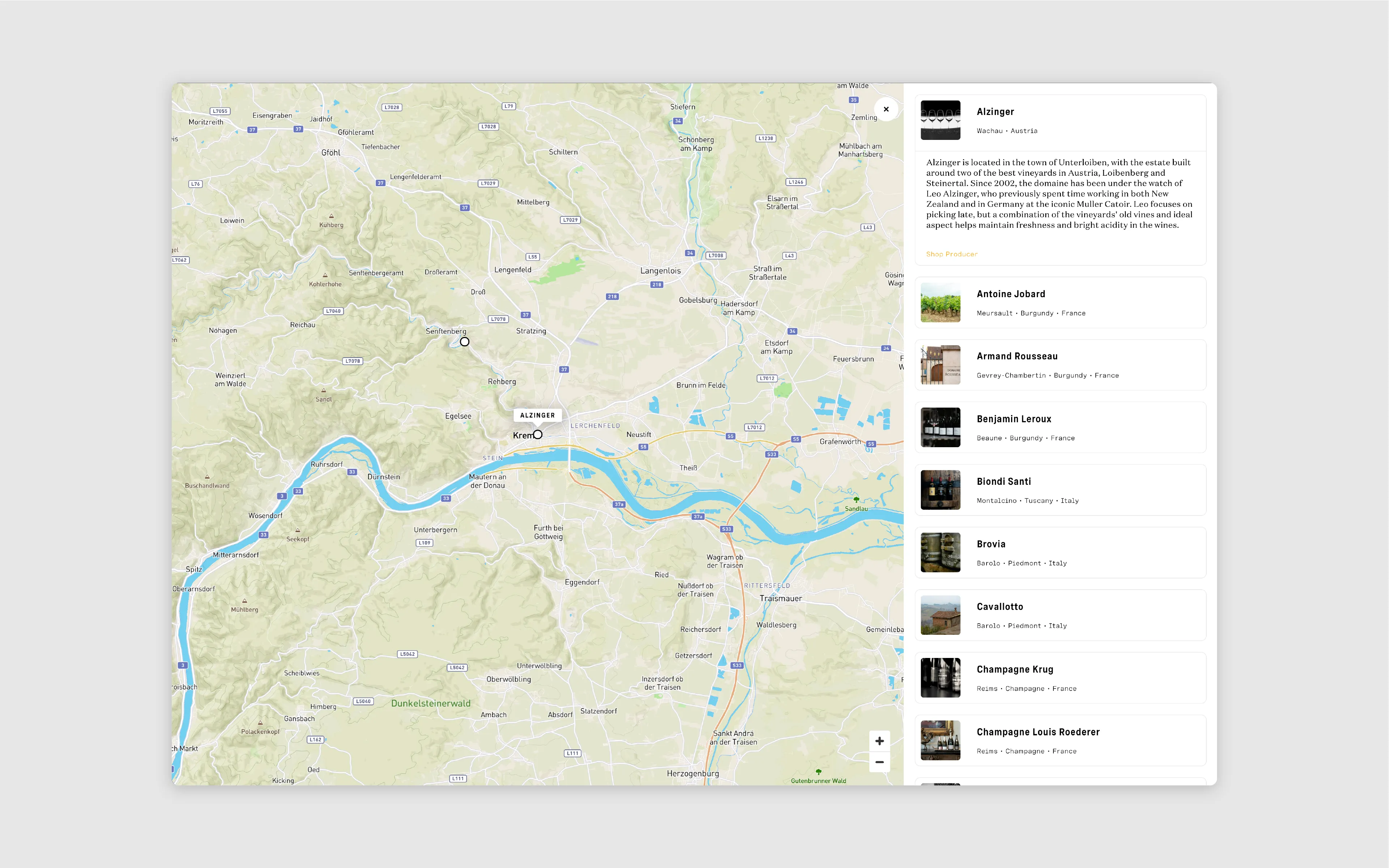Click the Herzogenburg town label on map
The width and height of the screenshot is (1389, 868).
tap(693, 774)
